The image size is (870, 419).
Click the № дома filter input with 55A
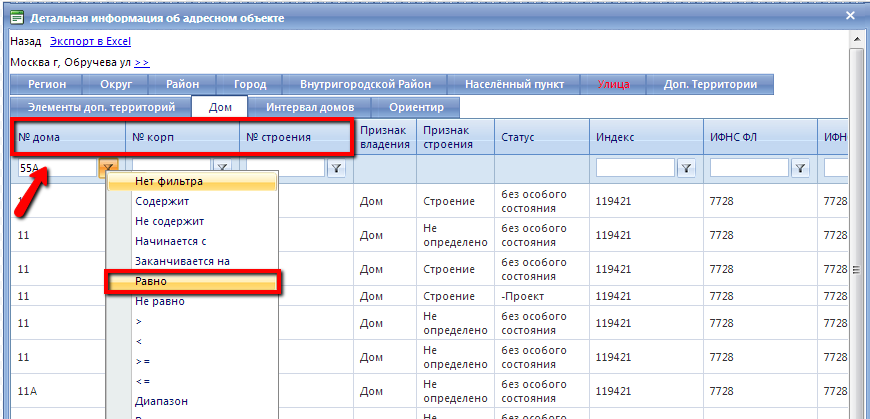pos(57,168)
